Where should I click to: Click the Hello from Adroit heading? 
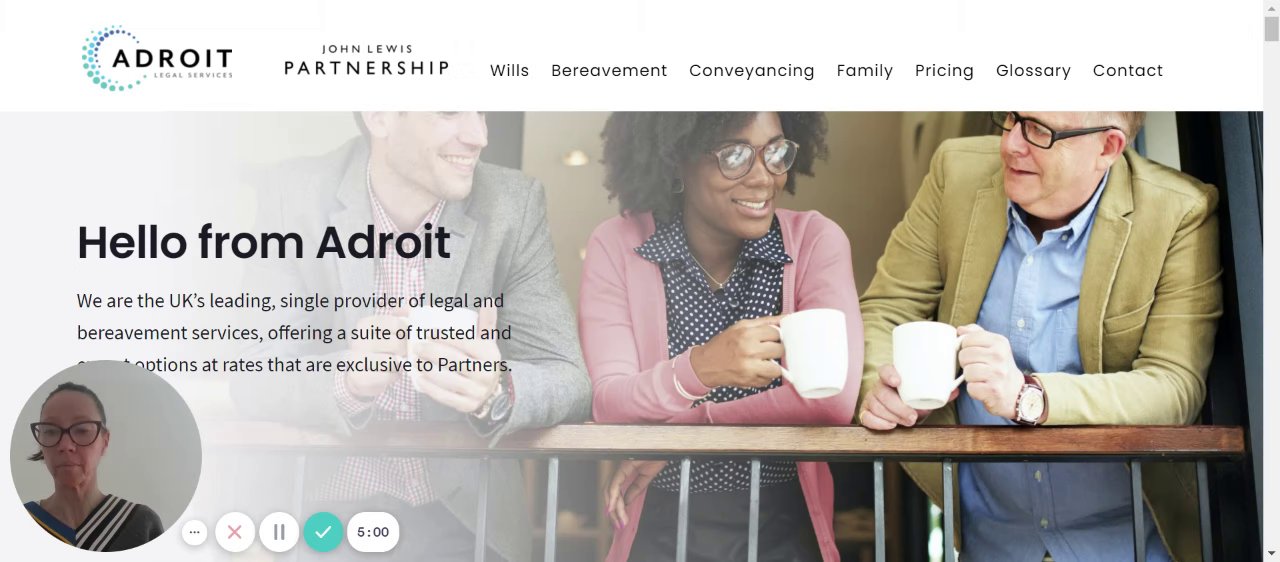pos(264,242)
